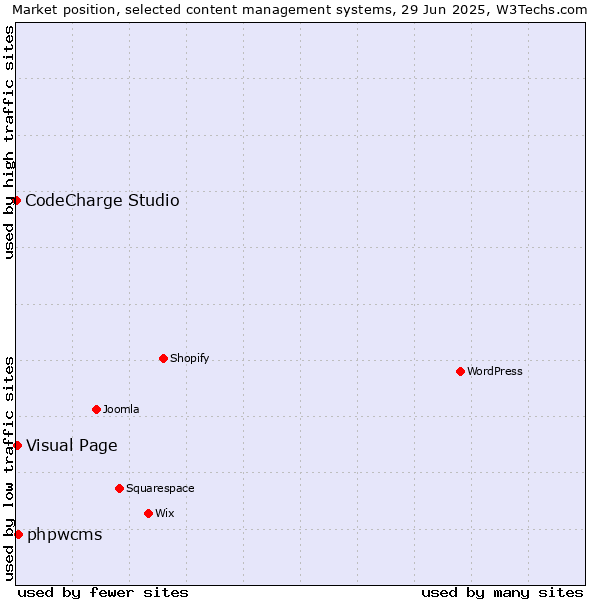The width and height of the screenshot is (600, 600).
Task: Select the 'WordPress' label
Action: [x=495, y=371]
